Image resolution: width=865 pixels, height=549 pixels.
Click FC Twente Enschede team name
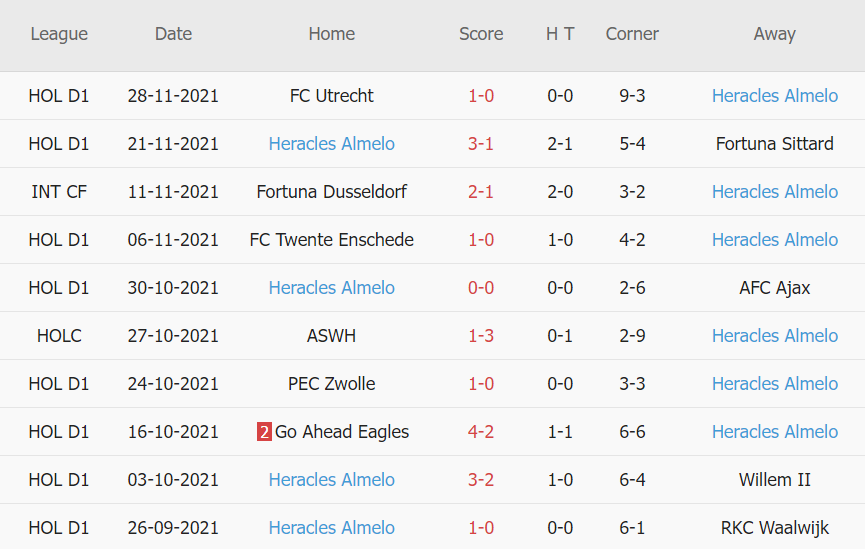click(332, 240)
